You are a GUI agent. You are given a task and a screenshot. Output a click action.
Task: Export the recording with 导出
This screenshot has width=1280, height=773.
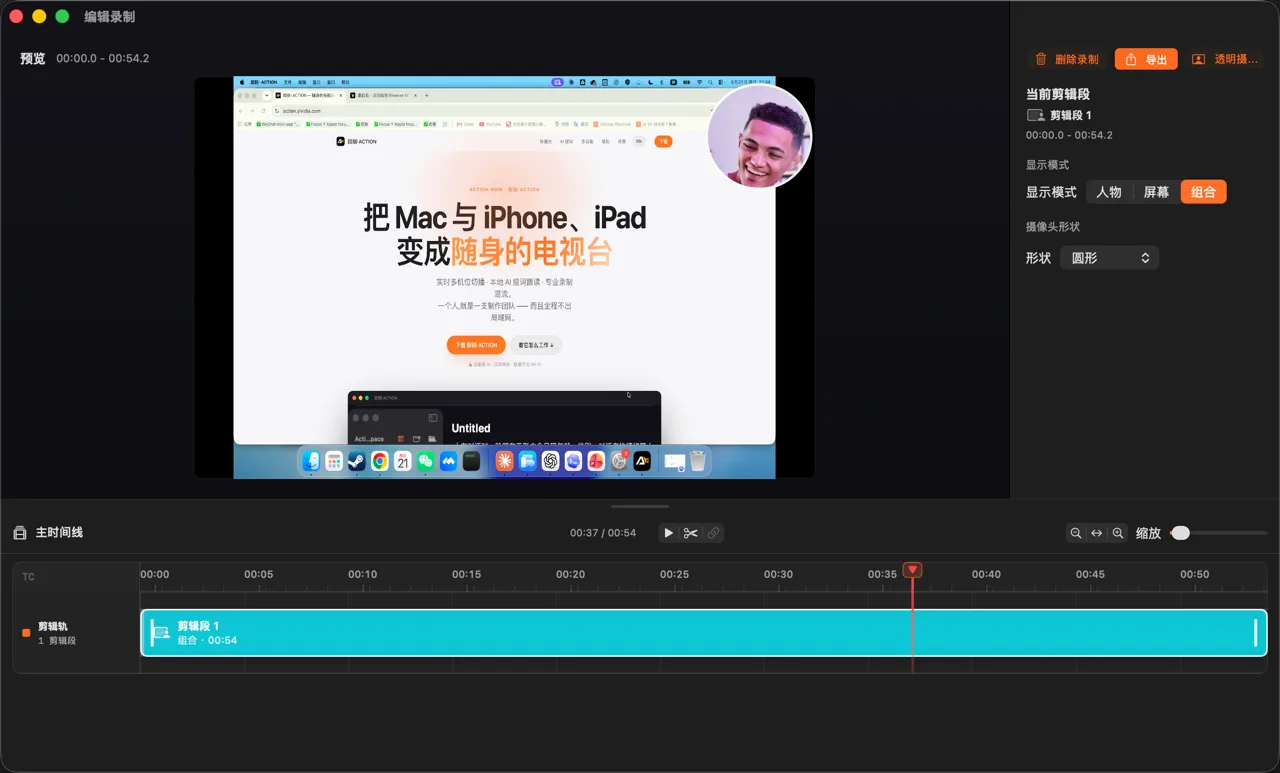pyautogui.click(x=1146, y=59)
